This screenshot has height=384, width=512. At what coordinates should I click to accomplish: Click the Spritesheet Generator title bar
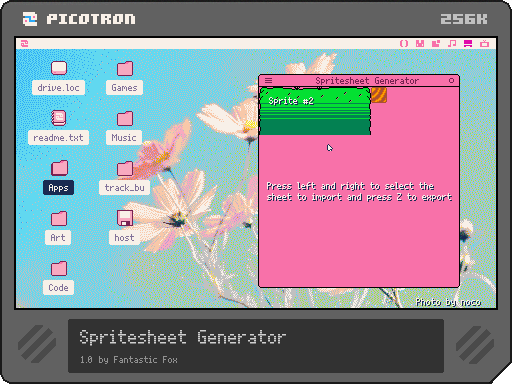(359, 81)
